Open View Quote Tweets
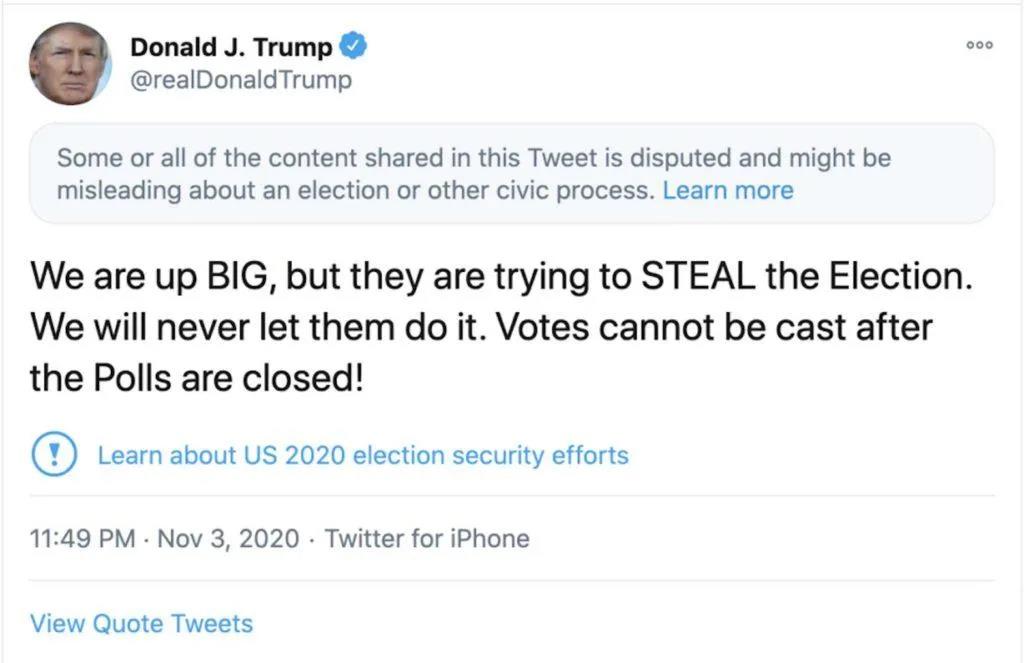Viewport: 1024px width, 663px height. point(141,623)
